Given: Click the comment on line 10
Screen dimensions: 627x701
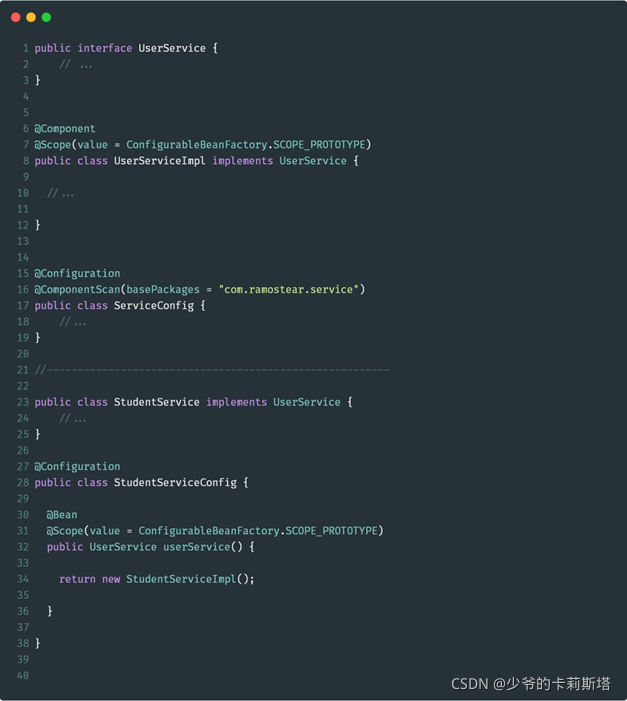Looking at the screenshot, I should (x=60, y=193).
